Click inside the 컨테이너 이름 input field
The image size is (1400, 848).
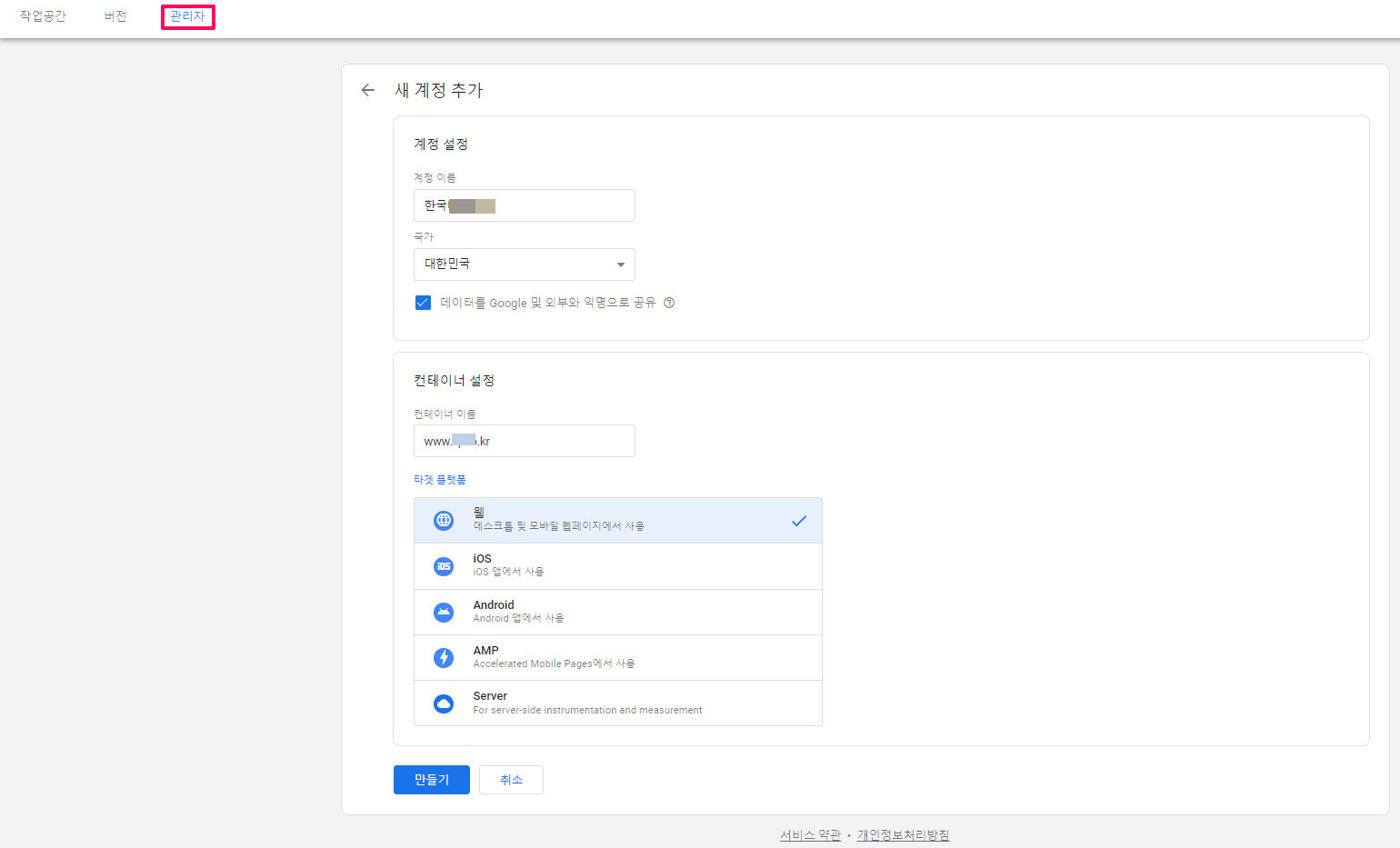[524, 440]
